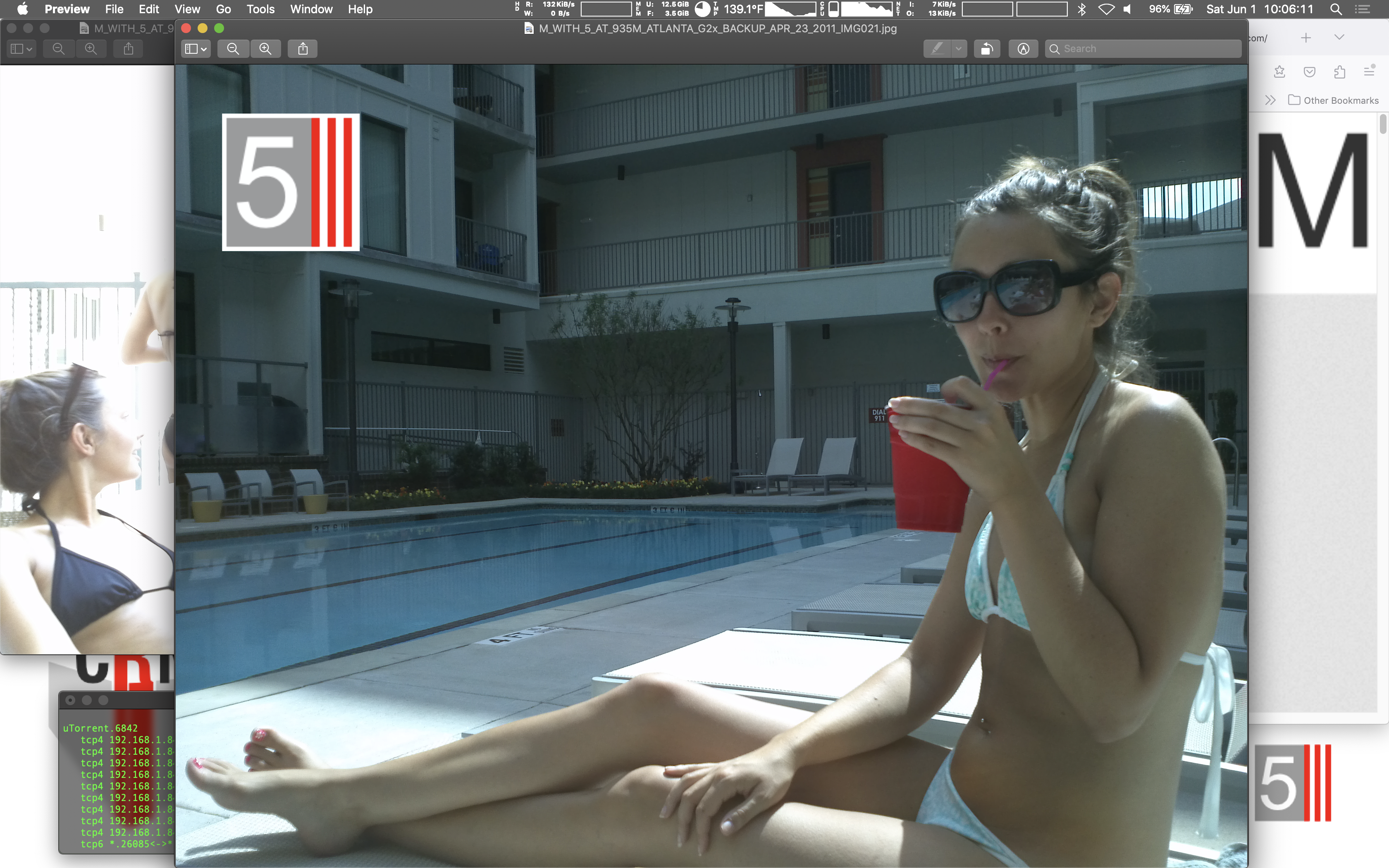Open the sidebar view dropdown in Preview
The image size is (1389, 868).
click(196, 49)
